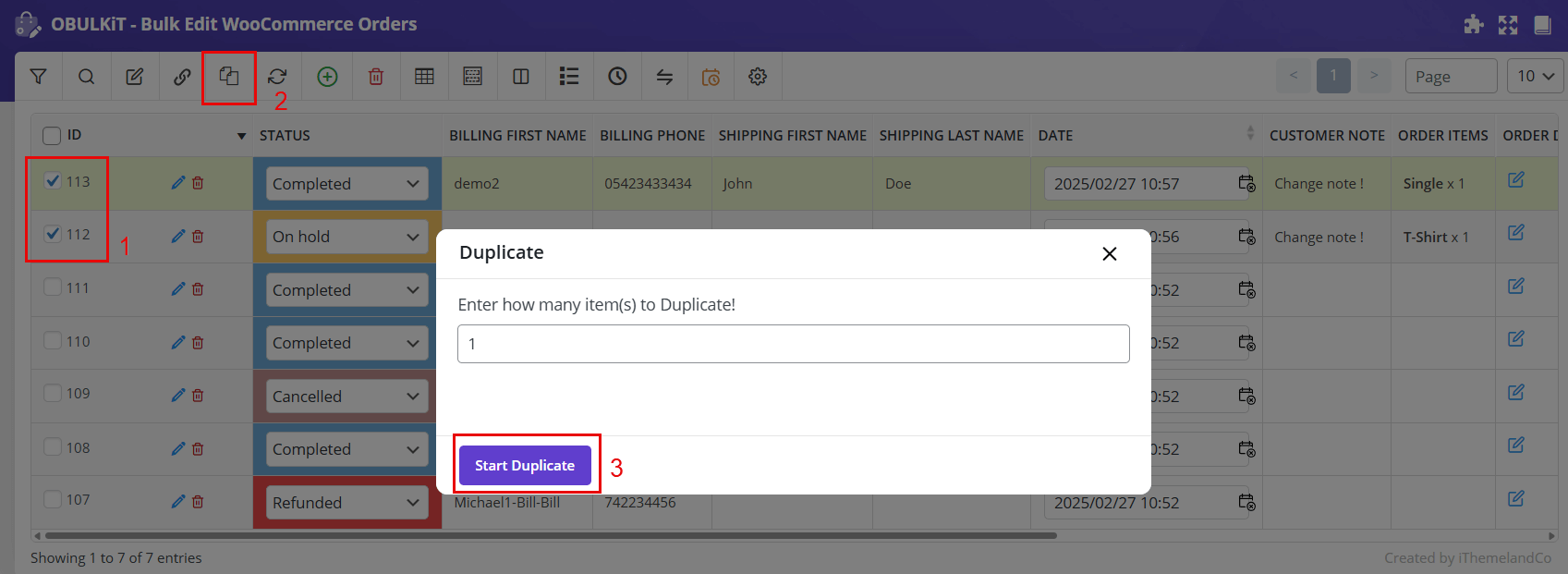Image resolution: width=1568 pixels, height=574 pixels.
Task: Open status dropdown for order 110
Action: [x=346, y=343]
